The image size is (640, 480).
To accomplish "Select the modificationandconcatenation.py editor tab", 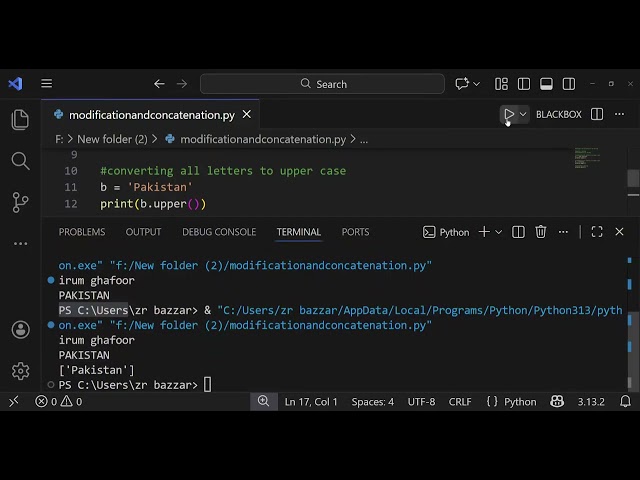I will point(150,115).
